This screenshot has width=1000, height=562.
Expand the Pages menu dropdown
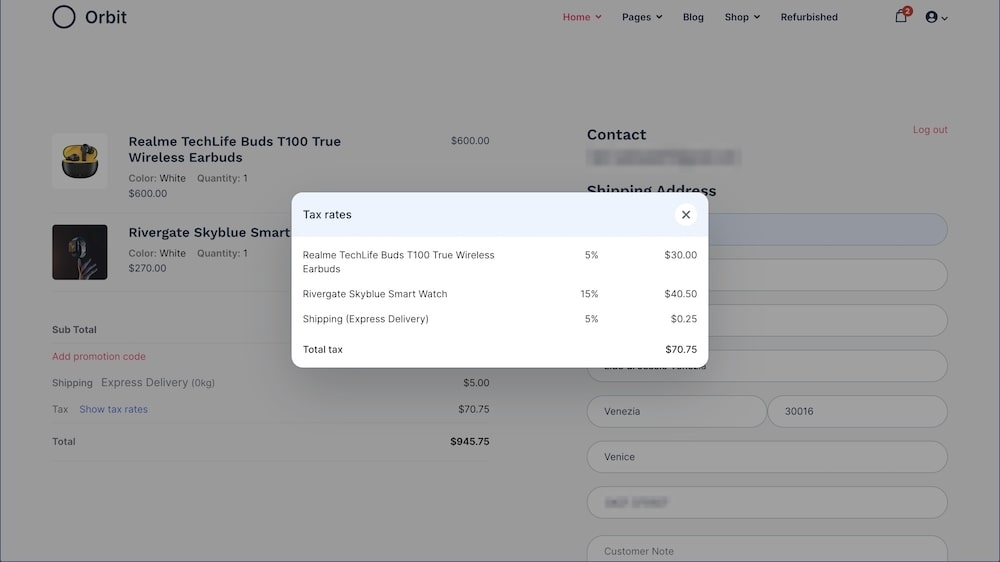pos(642,17)
